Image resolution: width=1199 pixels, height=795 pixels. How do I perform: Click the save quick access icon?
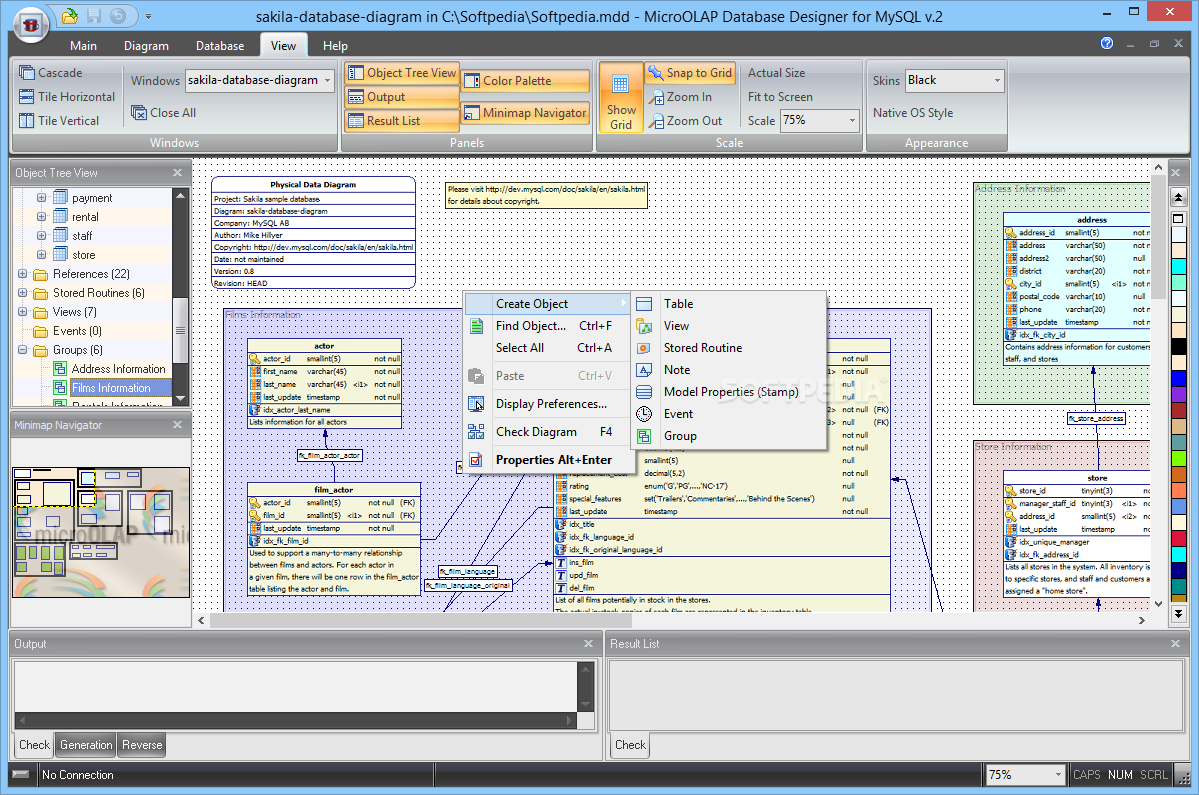coord(93,15)
